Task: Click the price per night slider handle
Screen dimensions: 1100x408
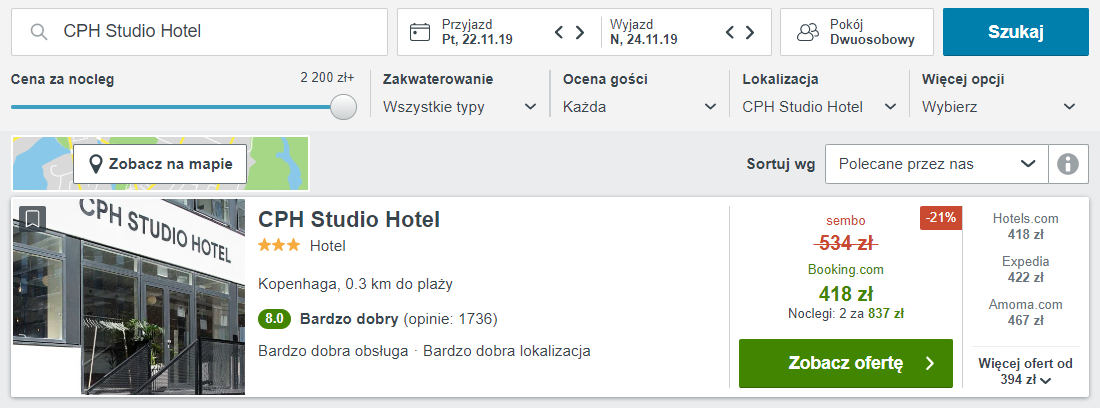Action: click(343, 106)
